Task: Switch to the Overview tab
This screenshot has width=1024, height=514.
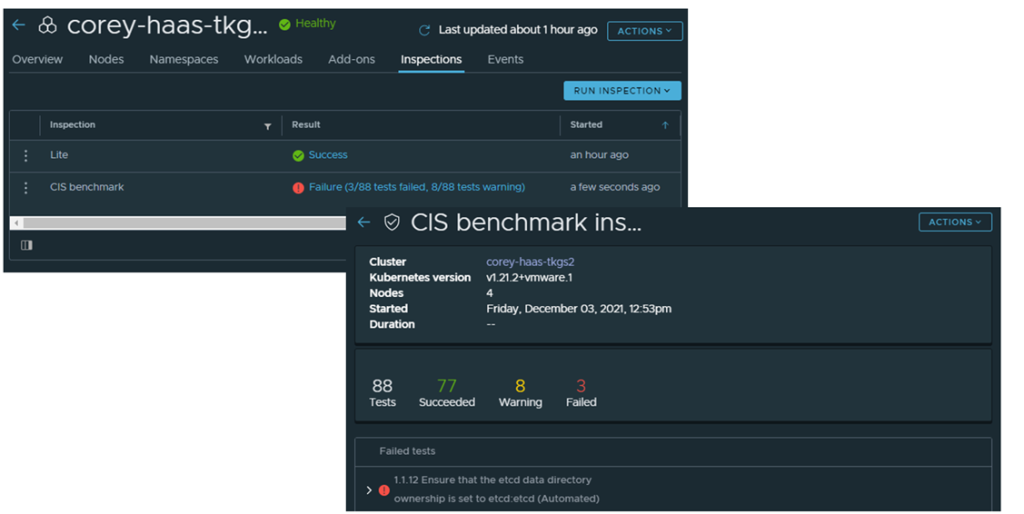Action: (37, 59)
